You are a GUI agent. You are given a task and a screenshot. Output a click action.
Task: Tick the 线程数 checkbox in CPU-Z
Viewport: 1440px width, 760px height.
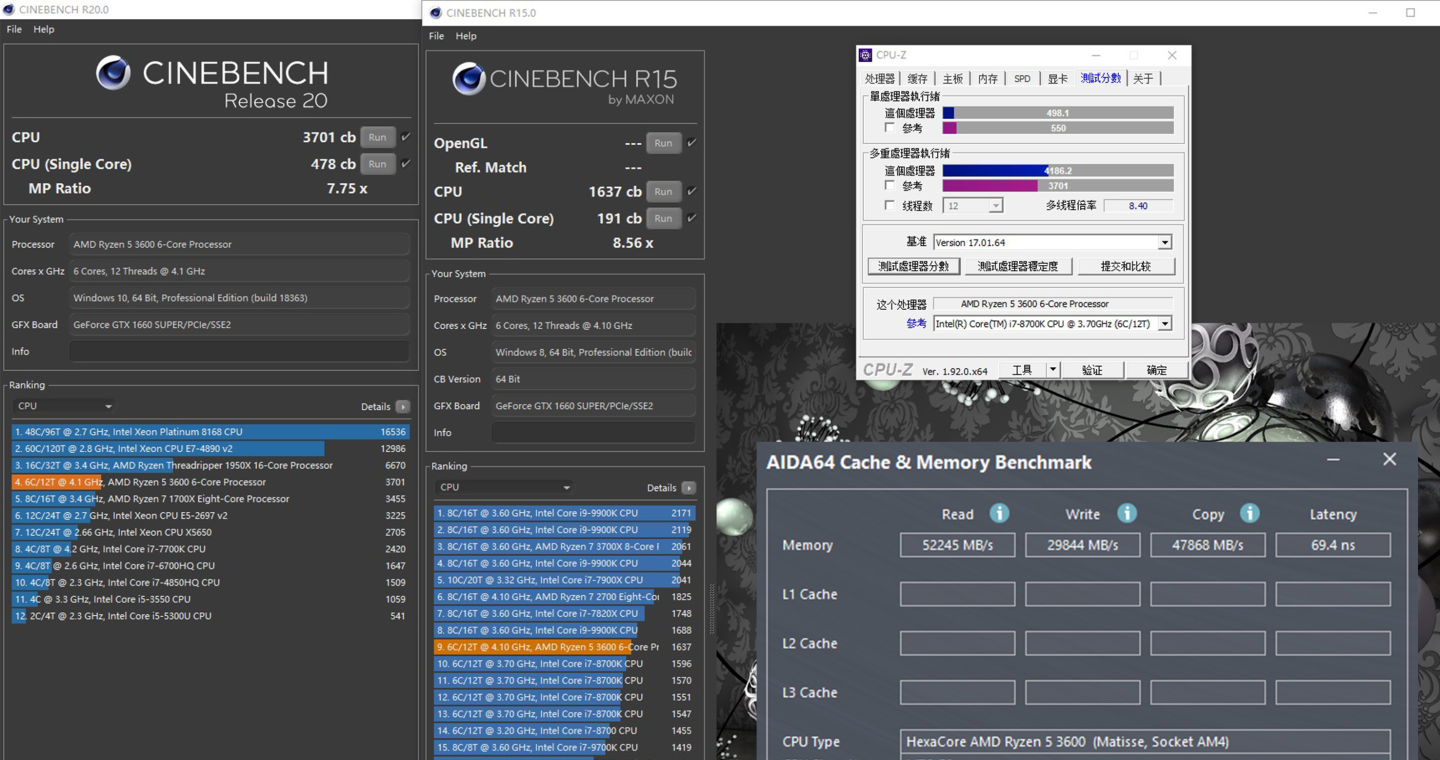[x=890, y=206]
